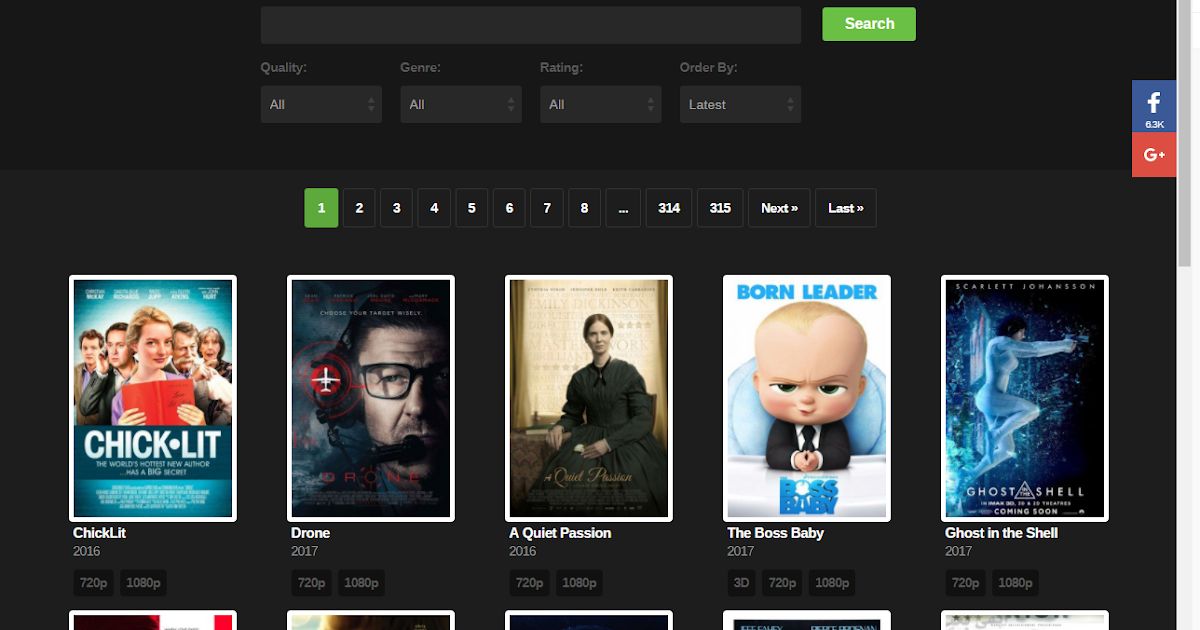
Task: Click the Rating: filter label
Action: coord(562,68)
